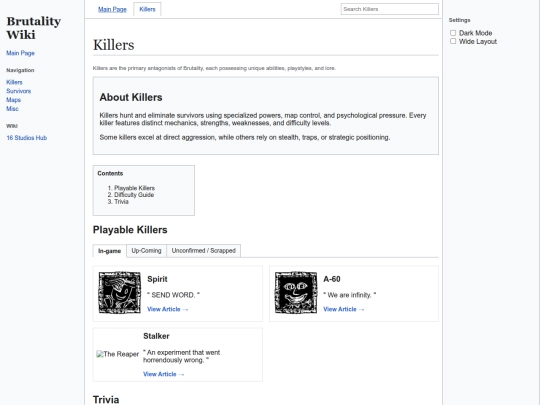Click the A-60 card title
The width and height of the screenshot is (540, 405).
point(332,279)
